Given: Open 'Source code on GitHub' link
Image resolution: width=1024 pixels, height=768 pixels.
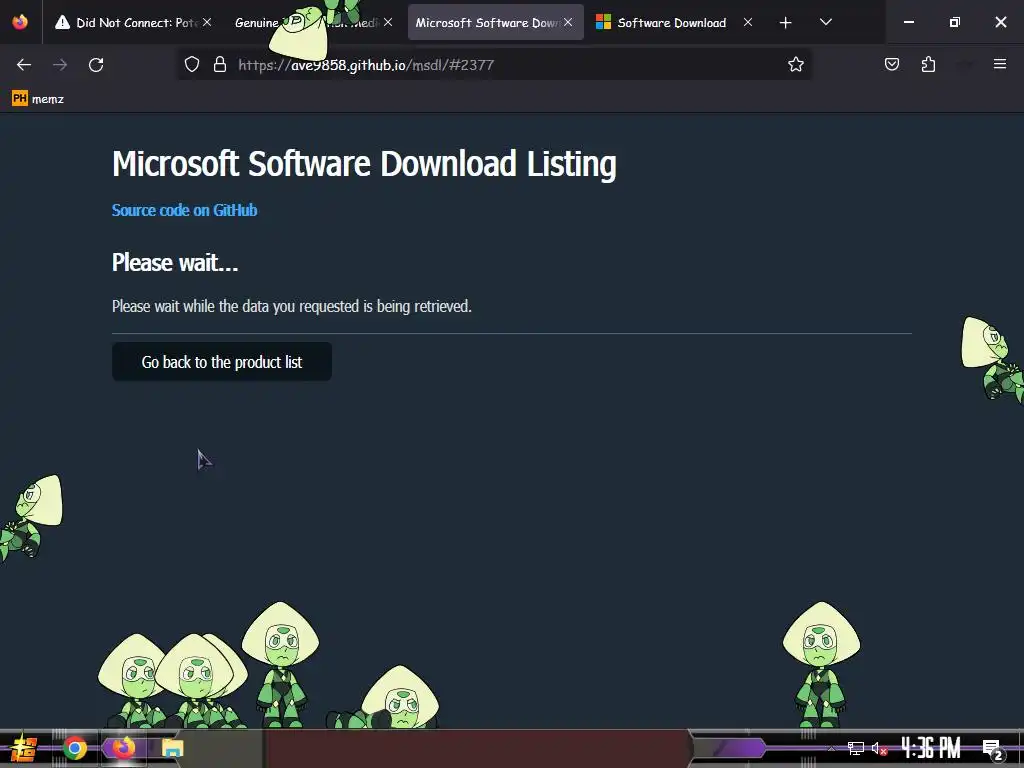Looking at the screenshot, I should tap(184, 210).
